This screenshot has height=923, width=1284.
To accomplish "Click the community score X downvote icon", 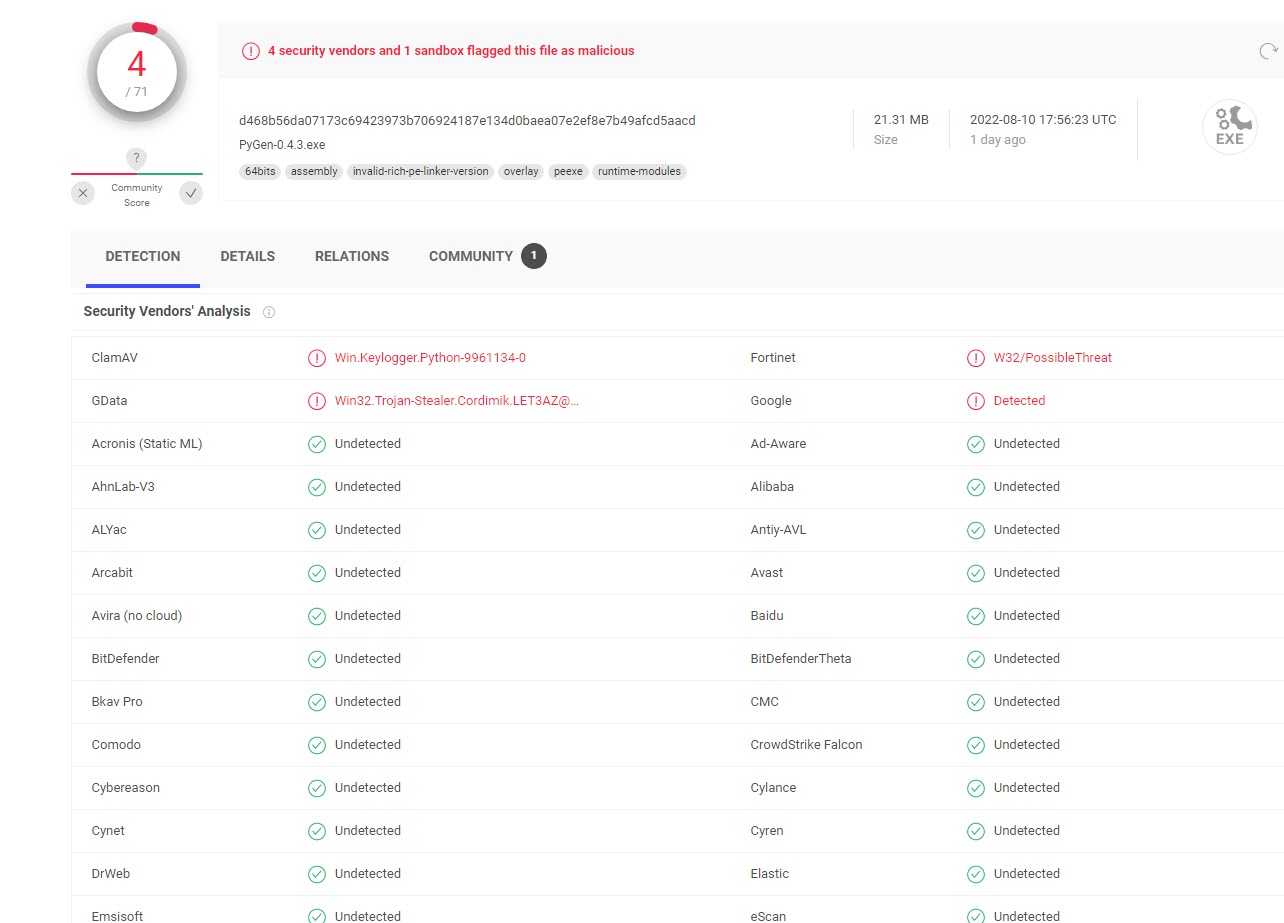I will (83, 193).
